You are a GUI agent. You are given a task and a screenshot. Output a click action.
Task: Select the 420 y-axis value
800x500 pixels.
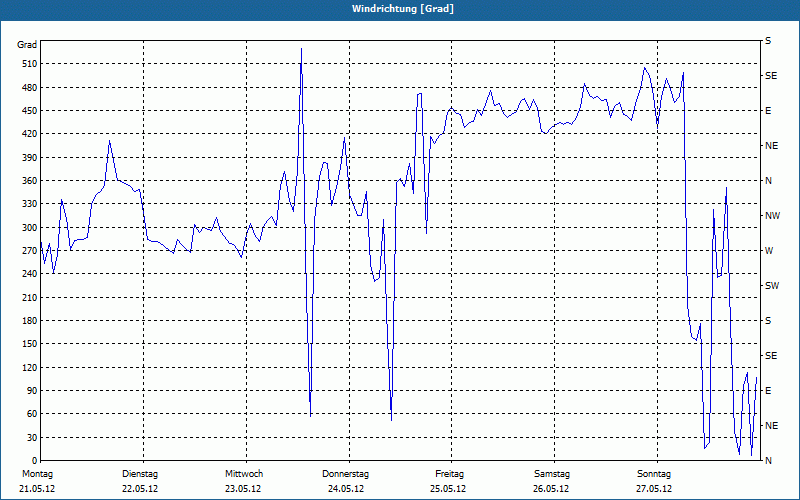pyautogui.click(x=30, y=134)
